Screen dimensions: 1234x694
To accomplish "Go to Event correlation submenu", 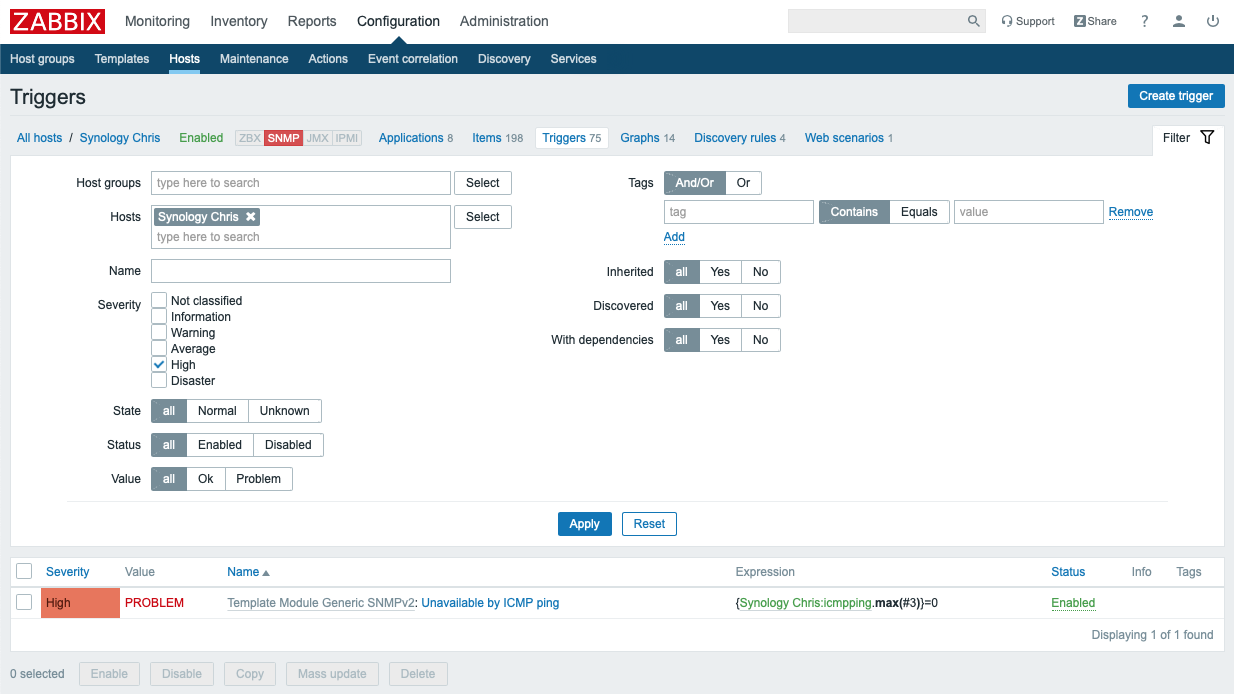I will (x=413, y=59).
